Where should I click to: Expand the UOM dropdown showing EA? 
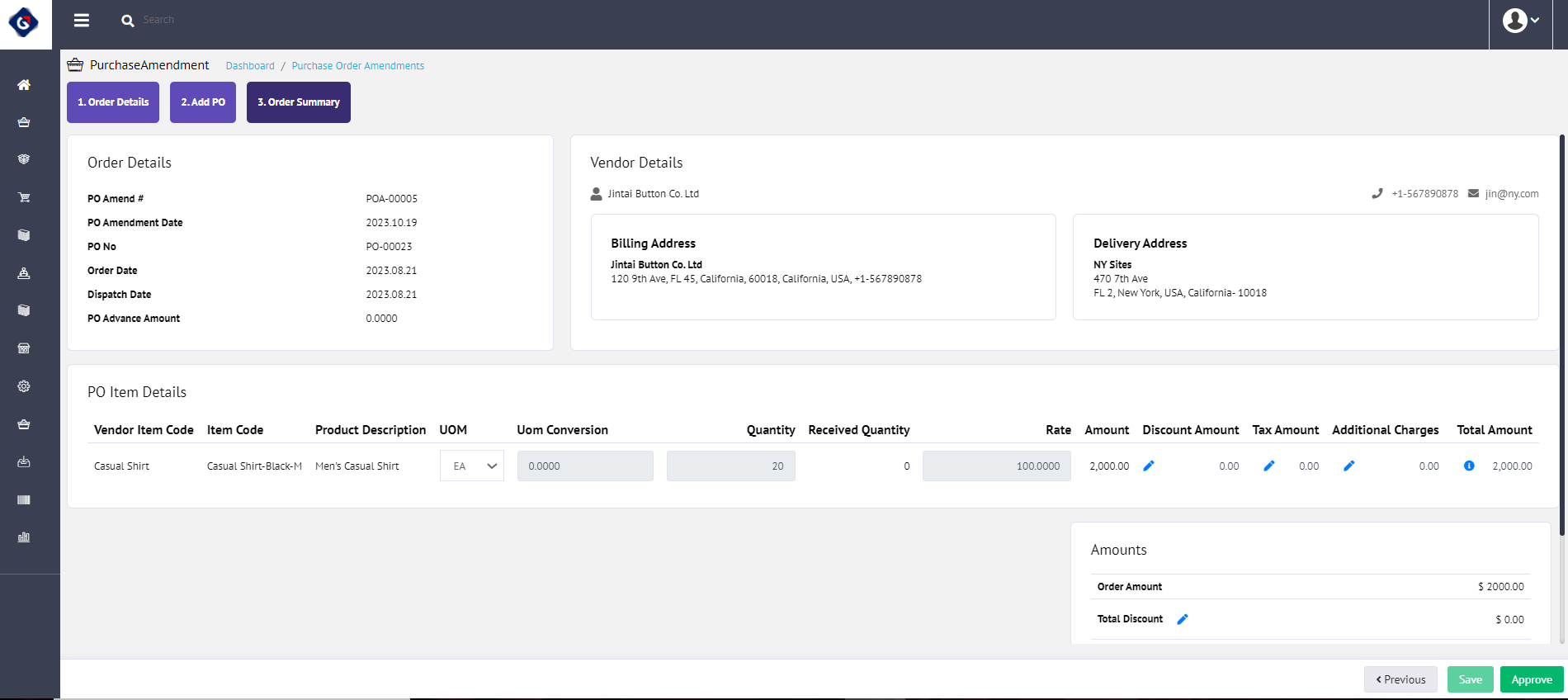[472, 466]
